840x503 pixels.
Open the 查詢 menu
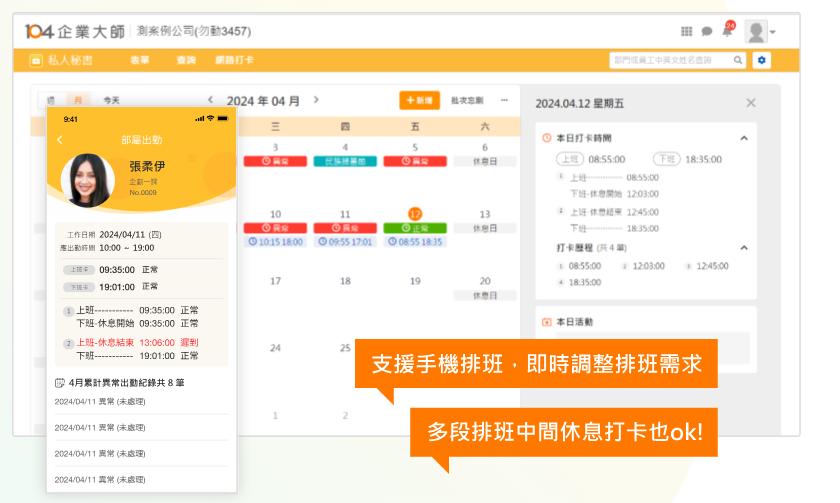click(186, 60)
